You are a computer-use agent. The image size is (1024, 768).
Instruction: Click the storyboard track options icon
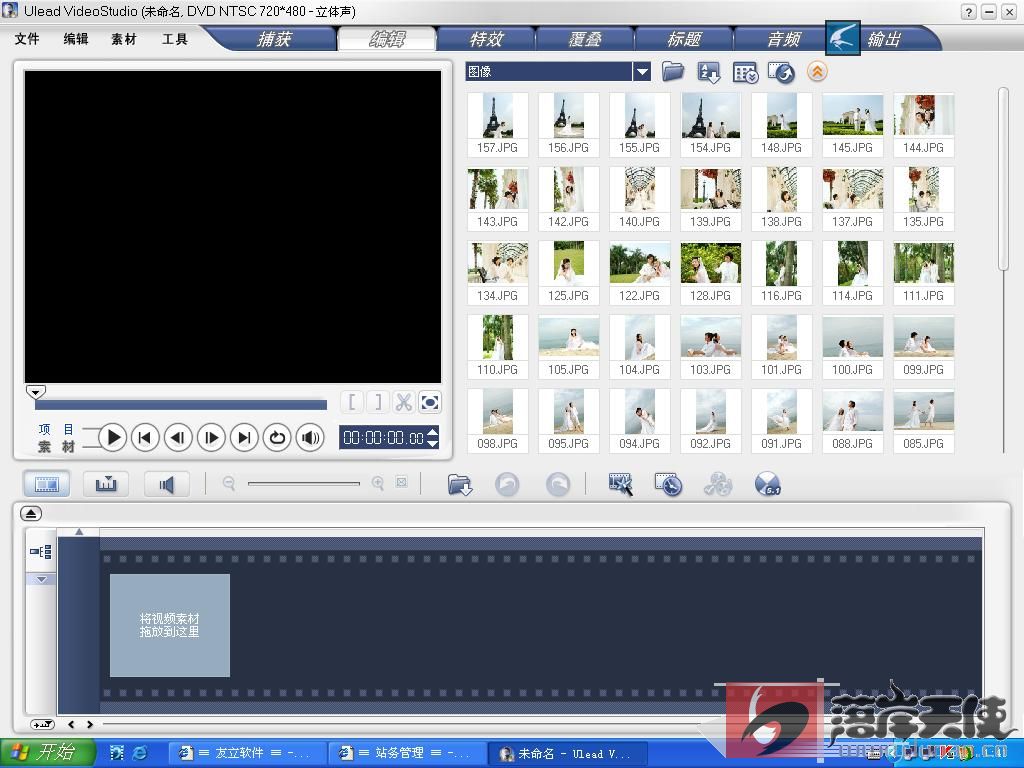(x=40, y=552)
